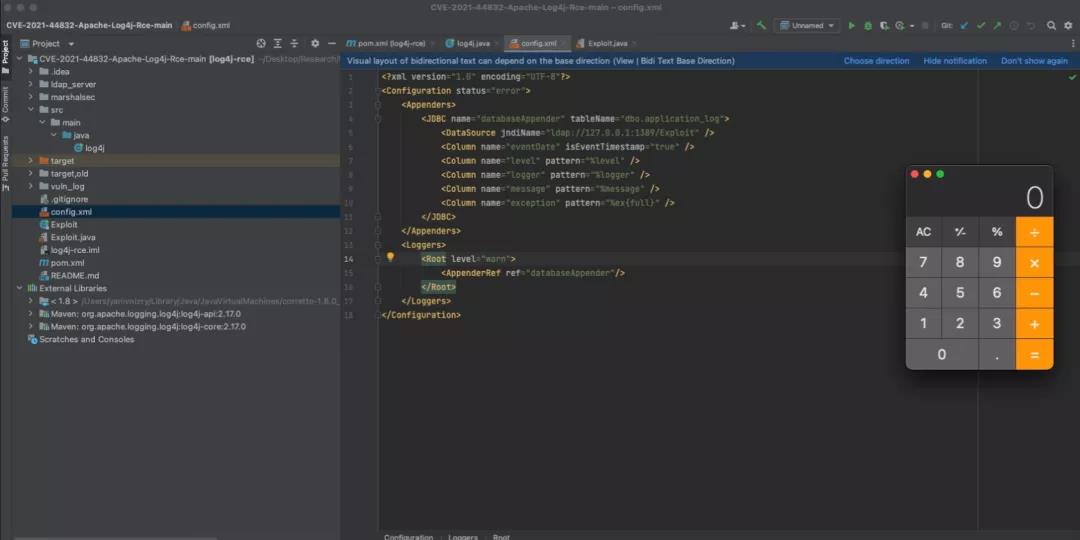Toggle the Project tool window side tab
Viewport: 1080px width, 540px height.
coord(5,53)
